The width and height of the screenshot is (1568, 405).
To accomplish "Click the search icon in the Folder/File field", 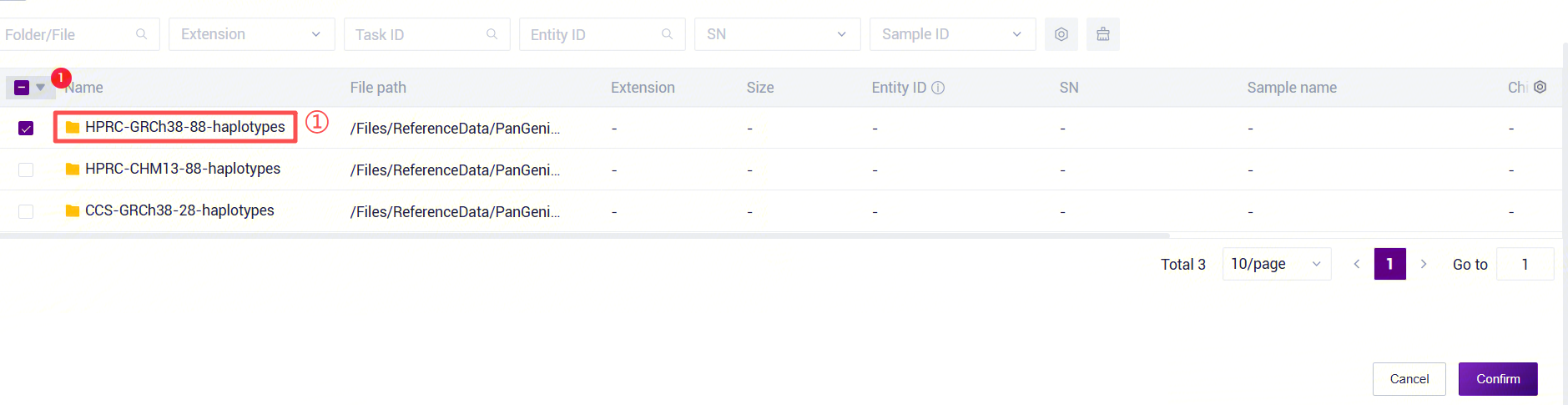I will pos(141,34).
